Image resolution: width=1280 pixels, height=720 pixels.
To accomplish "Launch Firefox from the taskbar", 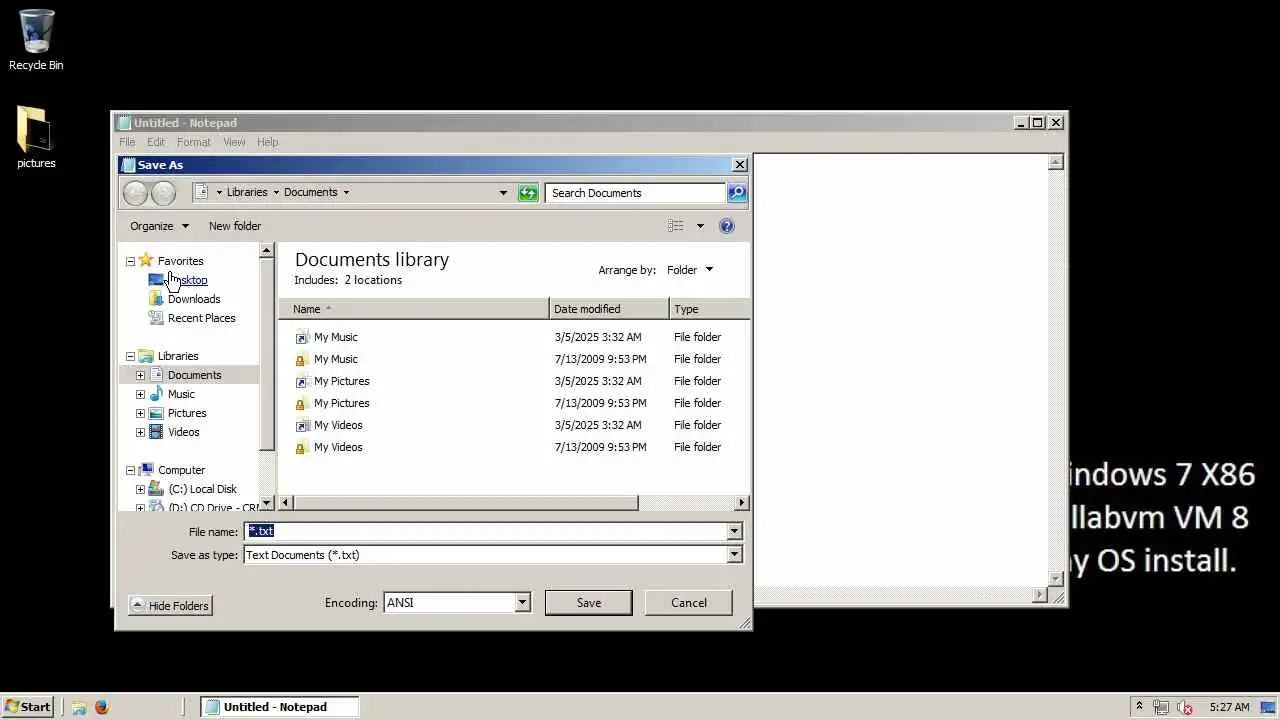I will pyautogui.click(x=102, y=707).
